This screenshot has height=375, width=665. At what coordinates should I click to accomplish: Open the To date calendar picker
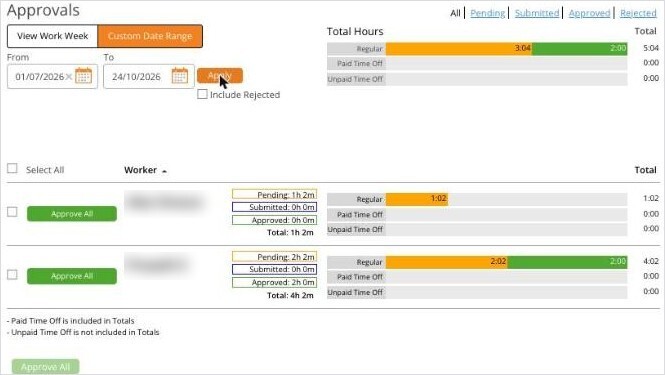(180, 76)
